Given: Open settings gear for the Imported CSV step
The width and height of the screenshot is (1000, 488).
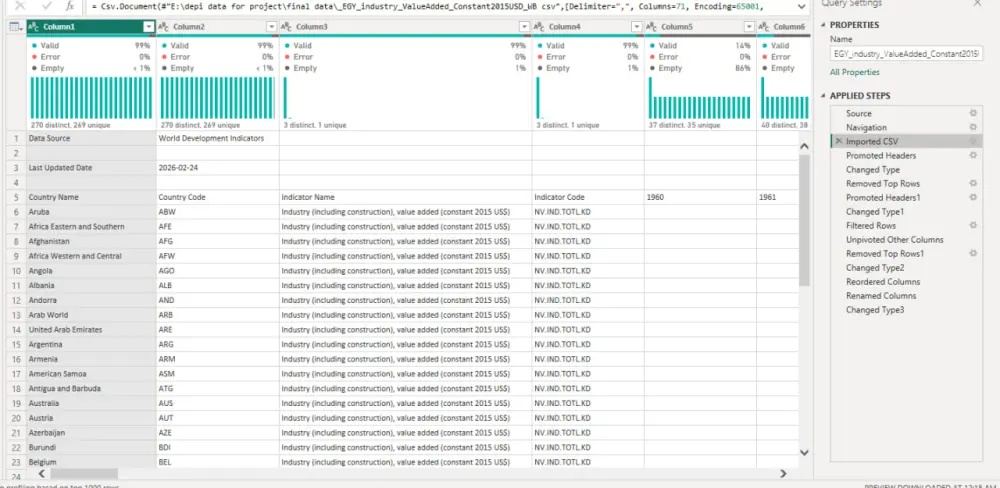Looking at the screenshot, I should pos(973,141).
